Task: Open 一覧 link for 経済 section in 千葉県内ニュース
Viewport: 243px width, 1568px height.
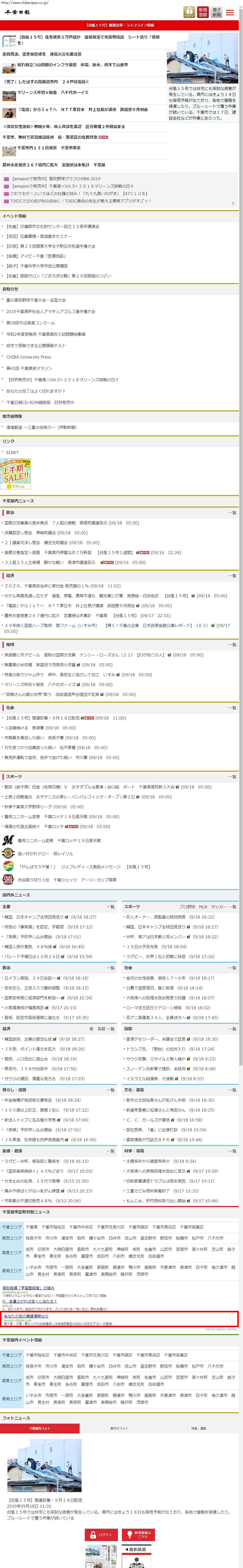Action: click(232, 575)
